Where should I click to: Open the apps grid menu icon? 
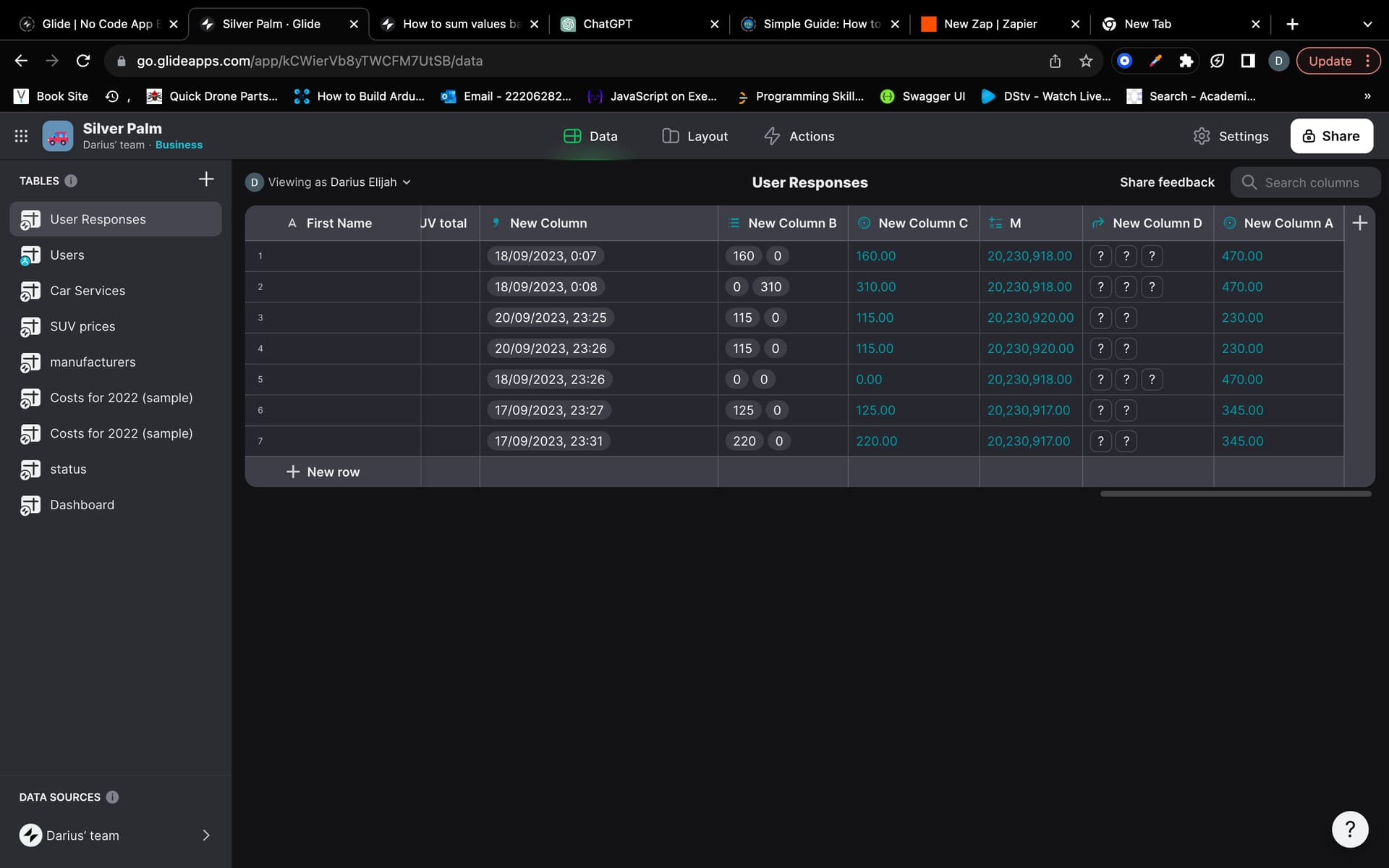[21, 136]
